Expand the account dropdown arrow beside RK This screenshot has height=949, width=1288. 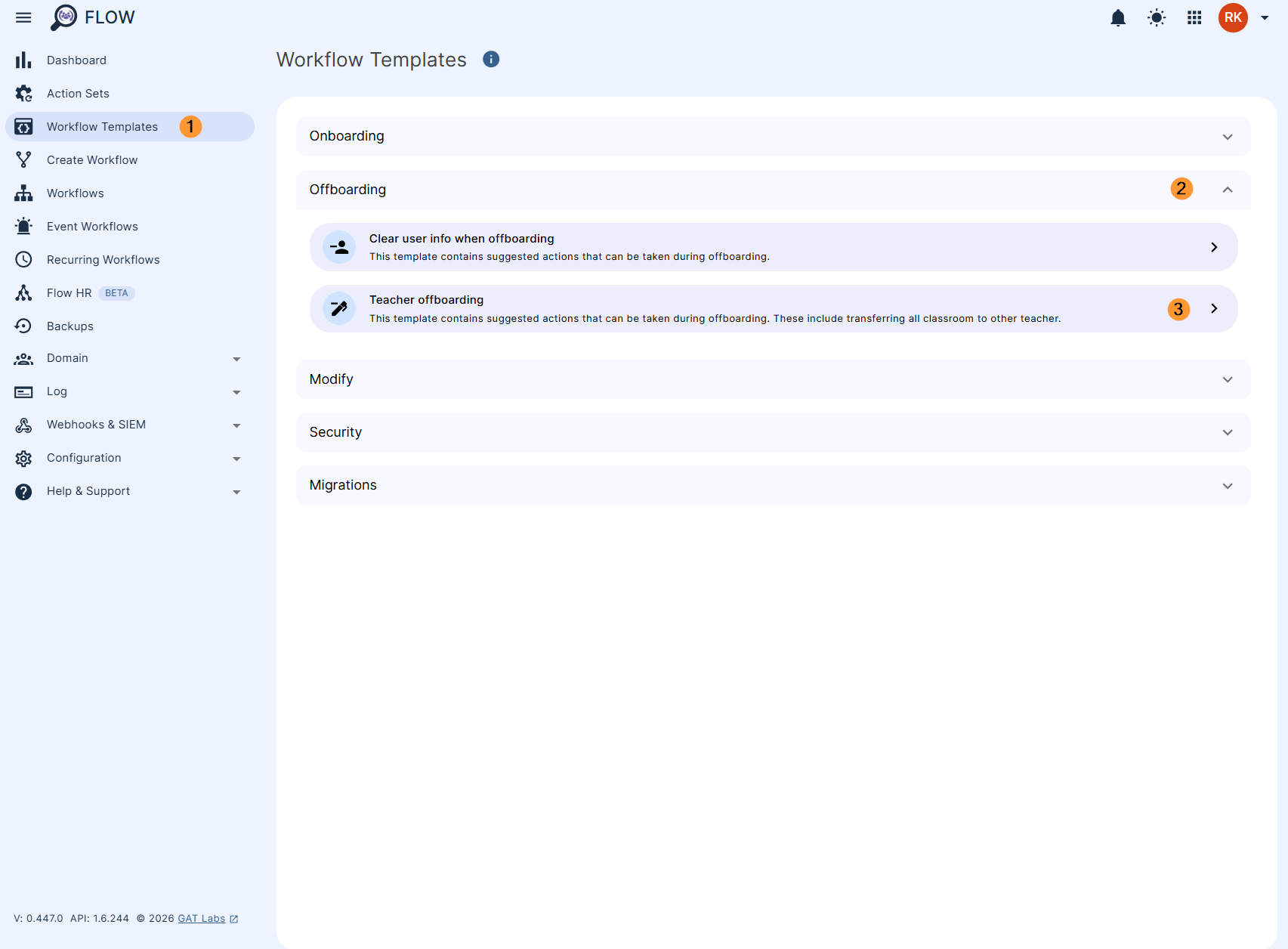tap(1265, 17)
